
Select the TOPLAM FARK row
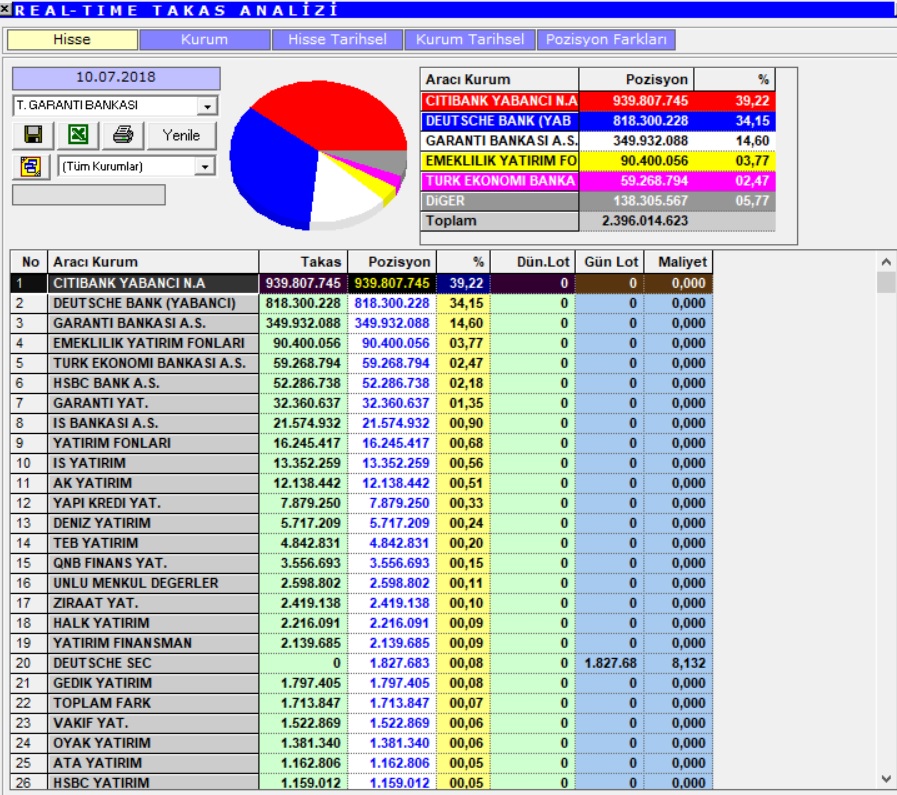362,703
